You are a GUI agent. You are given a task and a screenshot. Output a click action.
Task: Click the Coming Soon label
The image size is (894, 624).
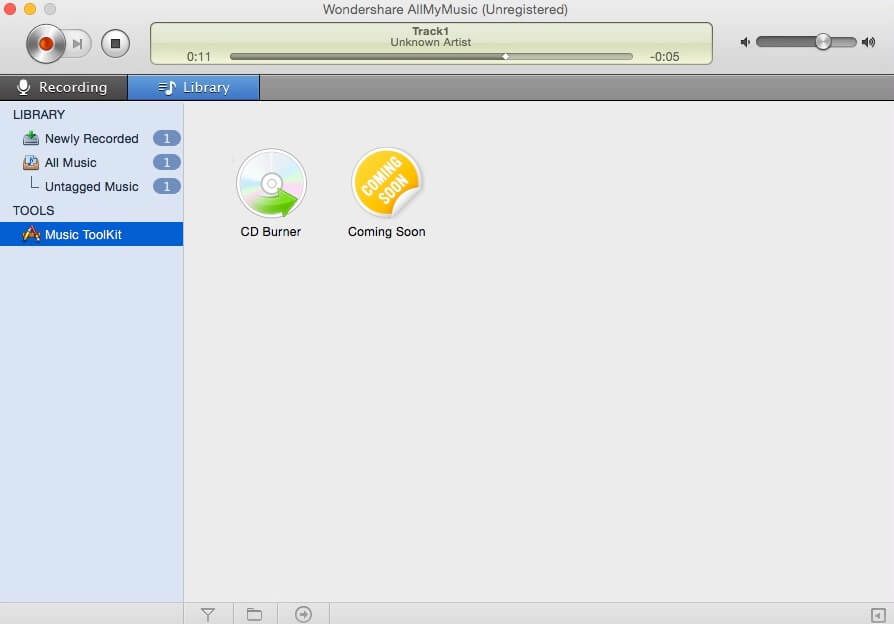click(387, 232)
